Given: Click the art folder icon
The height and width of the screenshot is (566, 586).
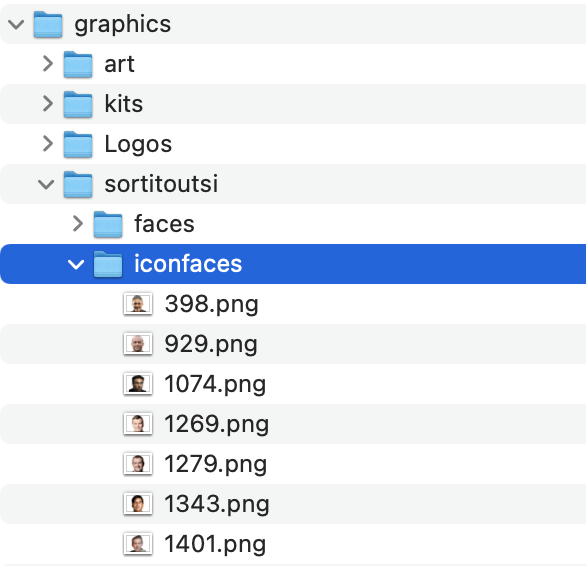Looking at the screenshot, I should 78,64.
